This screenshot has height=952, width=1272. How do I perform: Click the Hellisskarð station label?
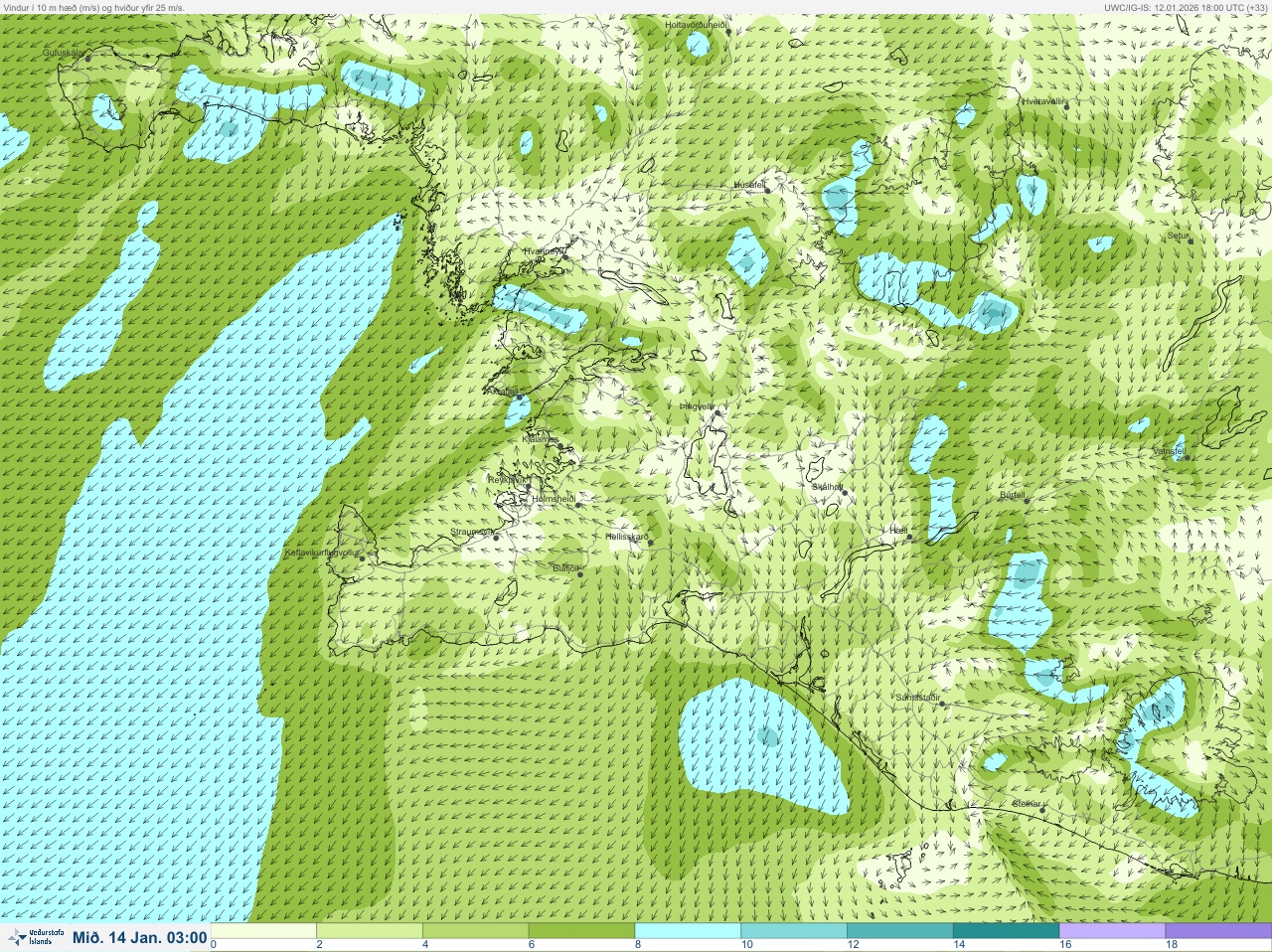[627, 537]
